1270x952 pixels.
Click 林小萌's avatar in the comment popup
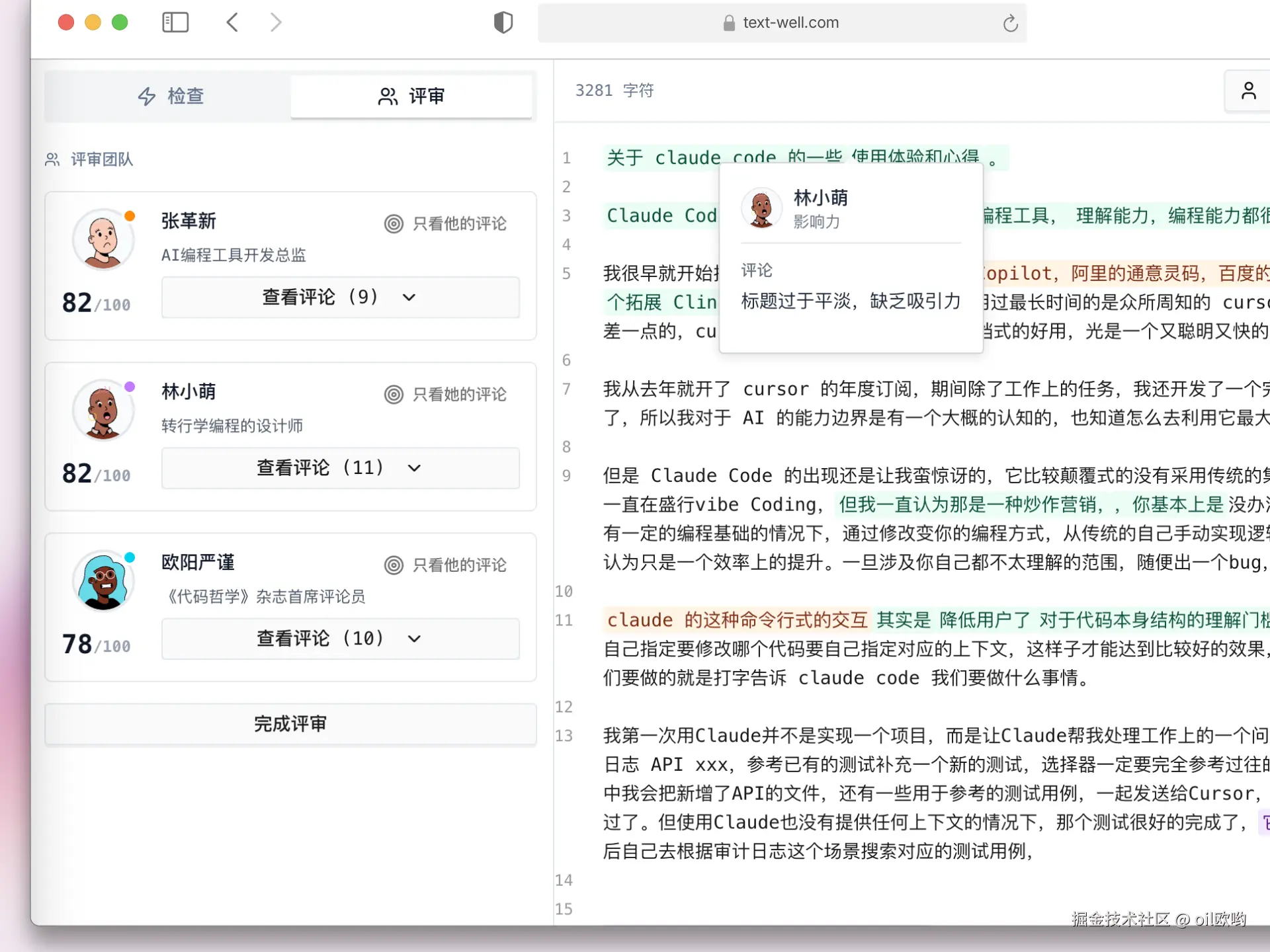tap(761, 208)
